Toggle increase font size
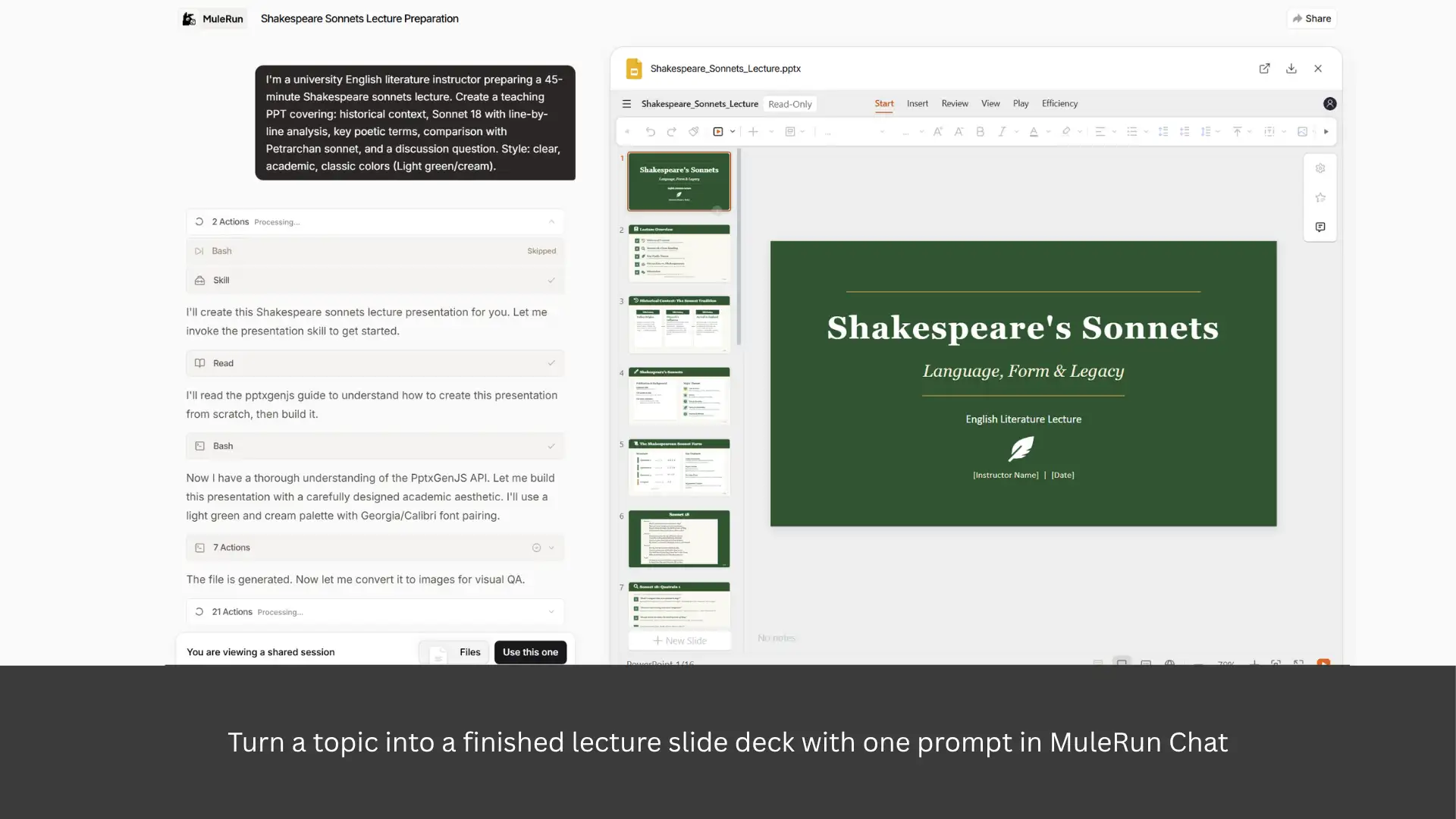Viewport: 1456px width, 819px height. click(x=937, y=131)
